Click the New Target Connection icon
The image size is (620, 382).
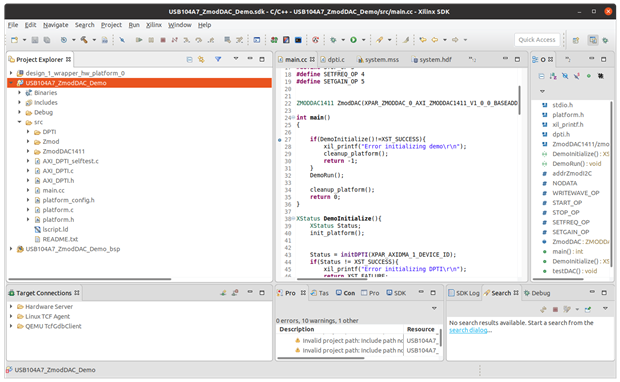tap(223, 293)
